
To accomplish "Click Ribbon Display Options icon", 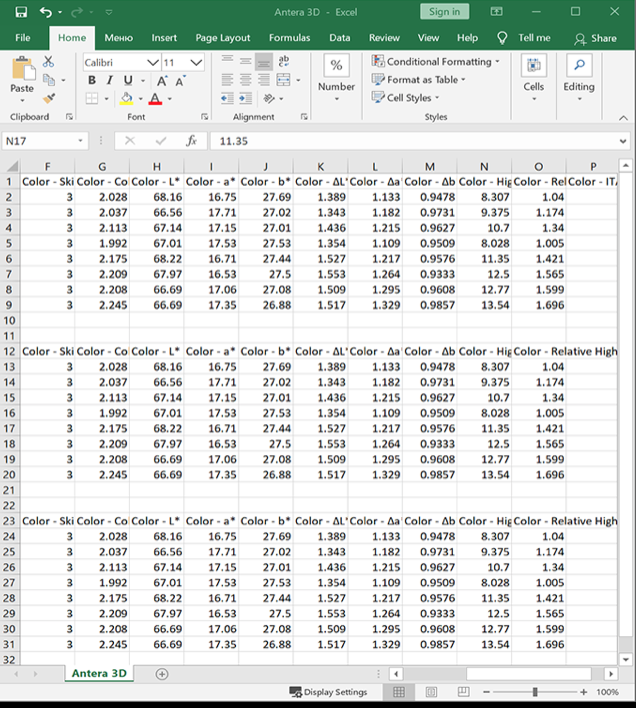I will pos(497,12).
